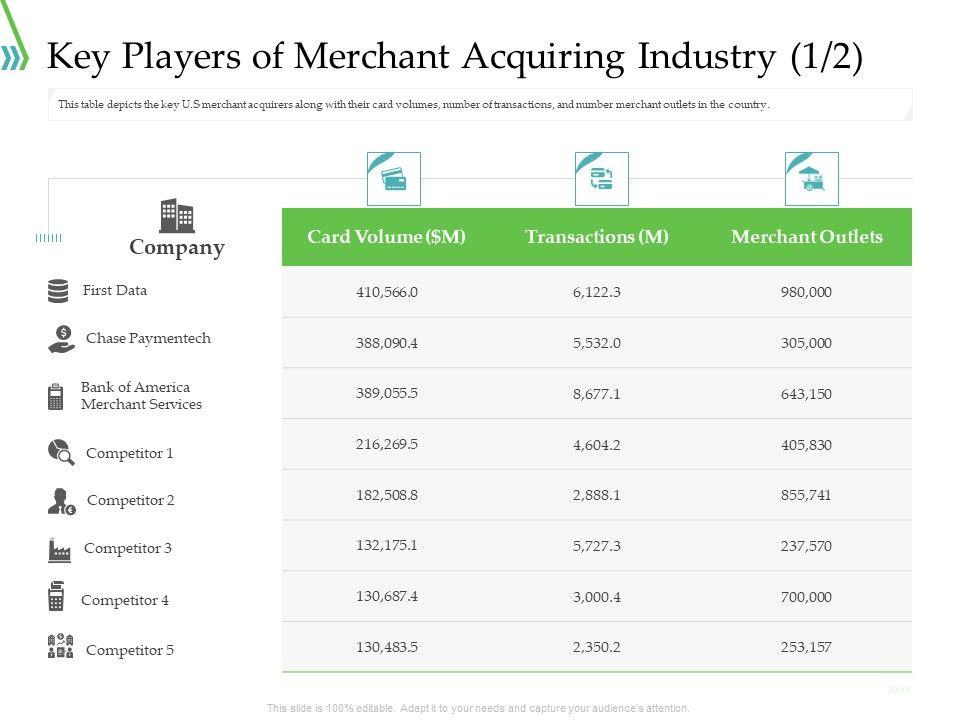Select the Card Volume ($M) column header

386,237
